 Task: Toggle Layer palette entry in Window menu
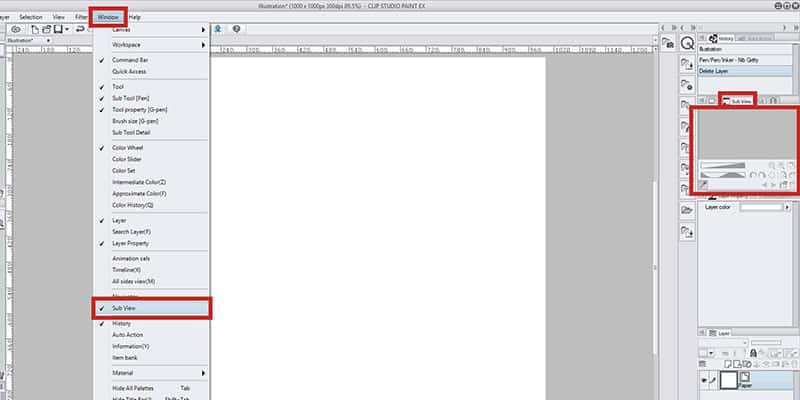[x=151, y=220]
